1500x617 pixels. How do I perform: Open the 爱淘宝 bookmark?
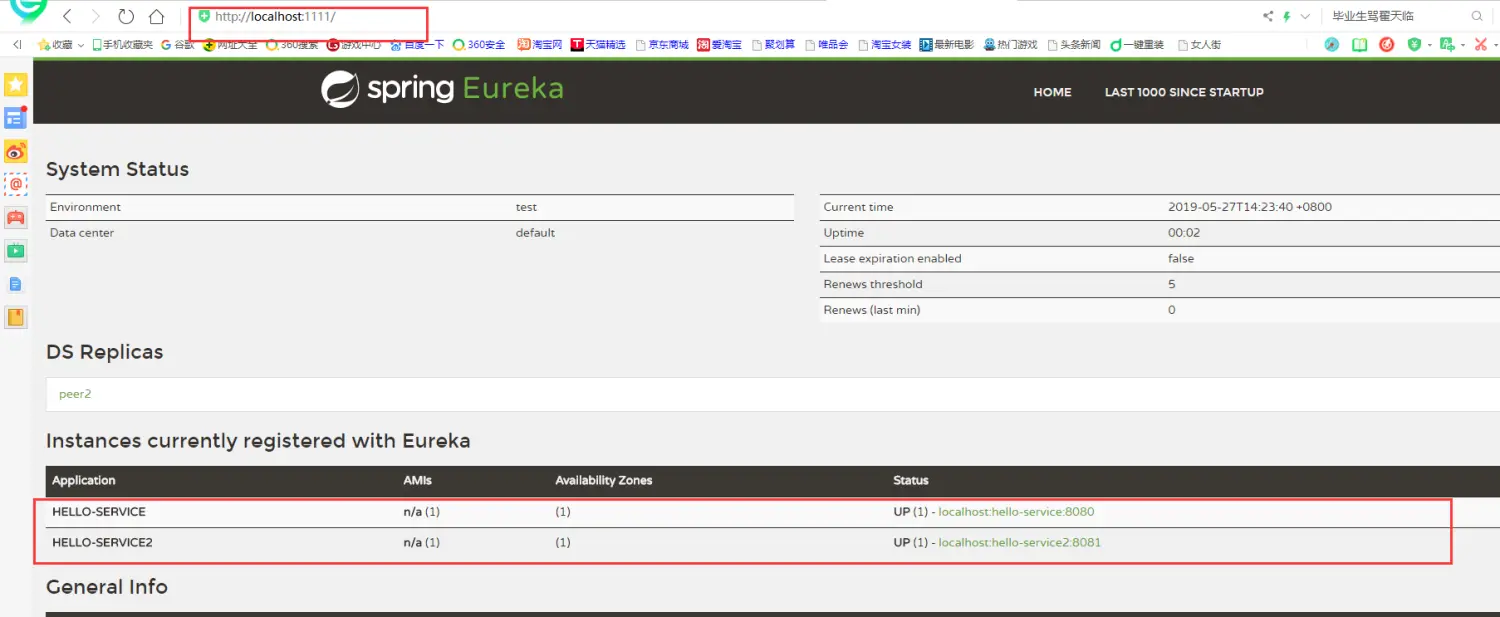(x=720, y=45)
